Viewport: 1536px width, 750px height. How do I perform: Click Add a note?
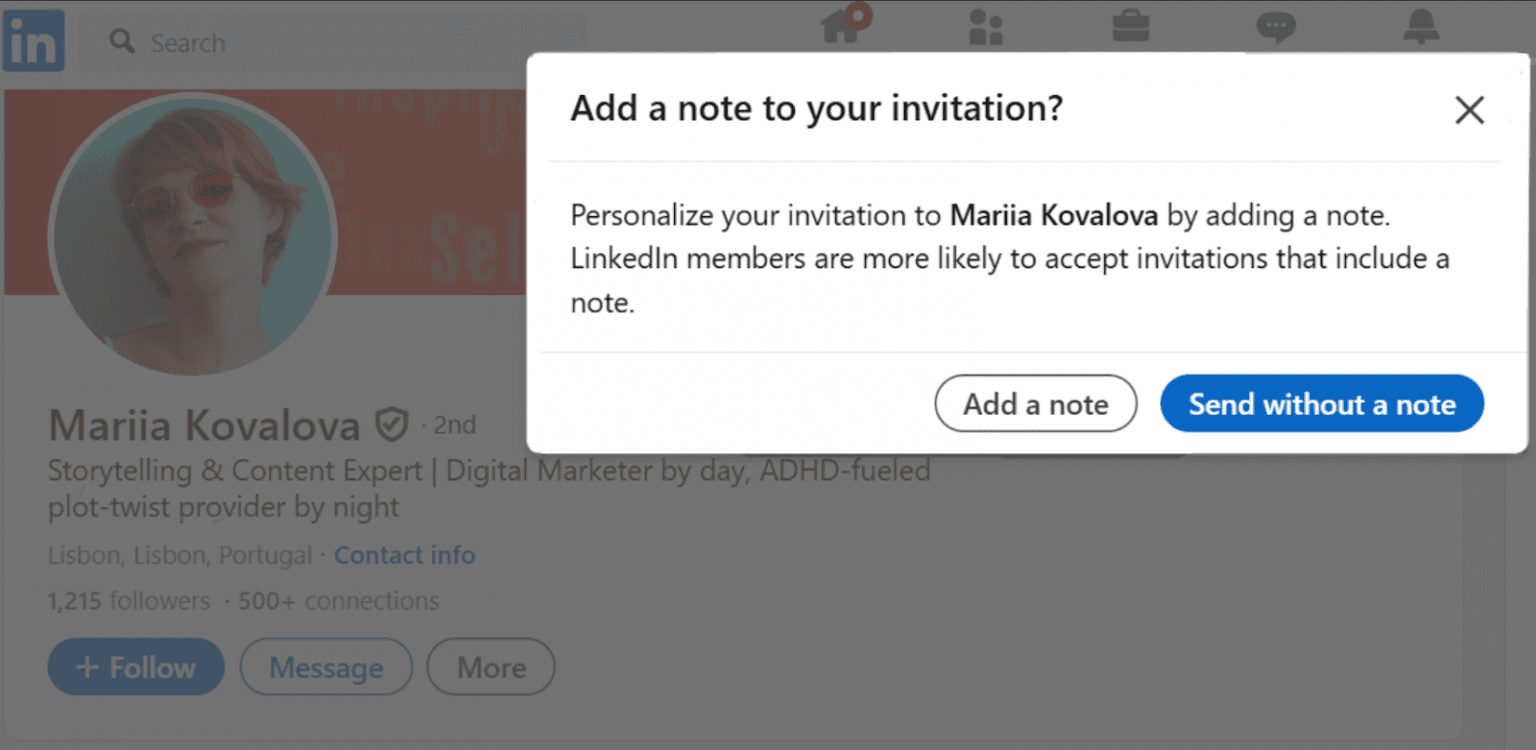[x=1035, y=404]
